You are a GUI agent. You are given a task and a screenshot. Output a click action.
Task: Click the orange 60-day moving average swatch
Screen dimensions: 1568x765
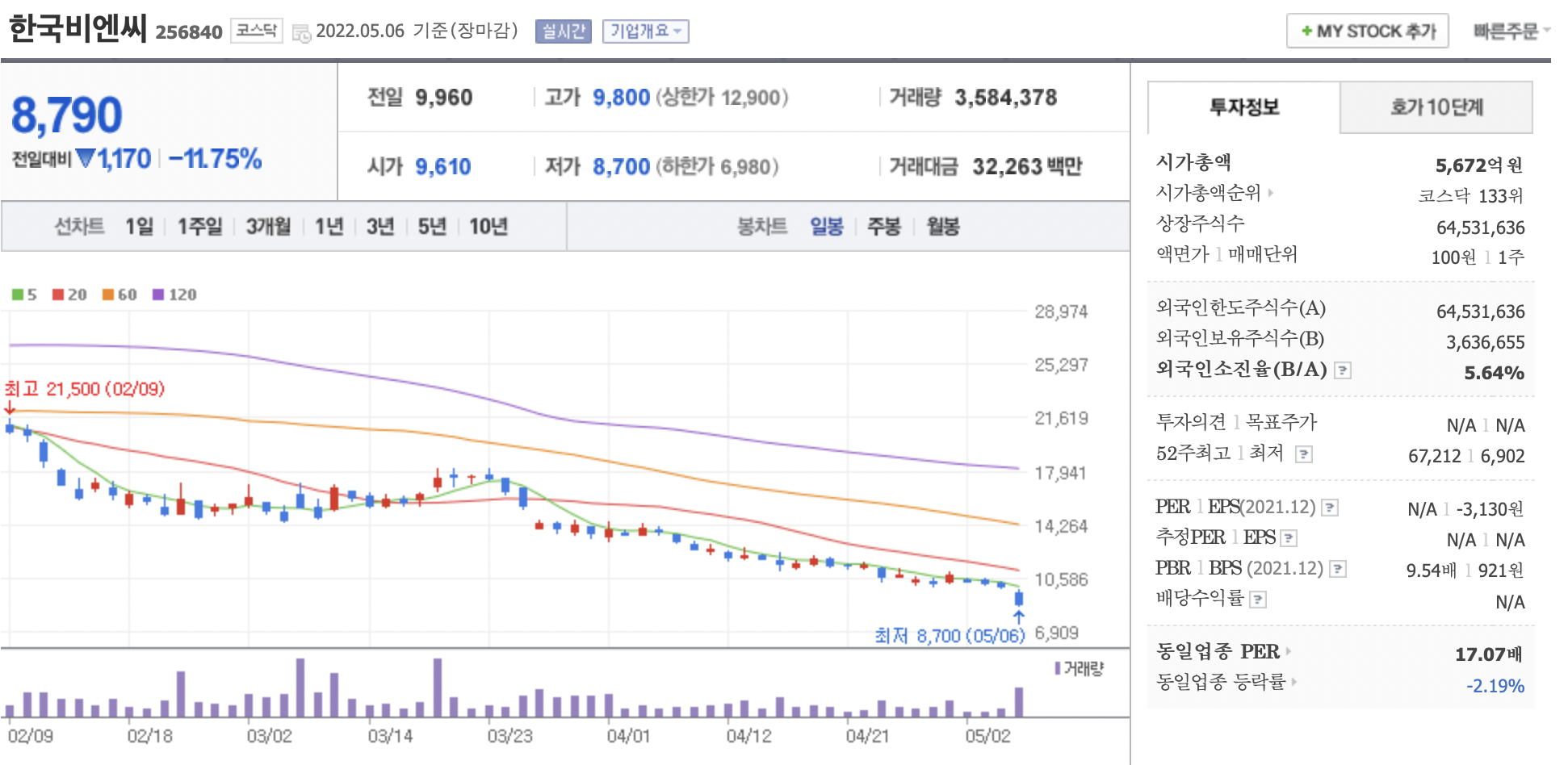(108, 295)
